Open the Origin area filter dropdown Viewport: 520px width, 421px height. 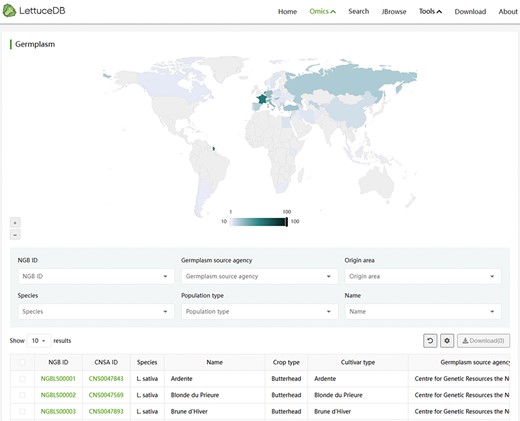click(x=423, y=276)
